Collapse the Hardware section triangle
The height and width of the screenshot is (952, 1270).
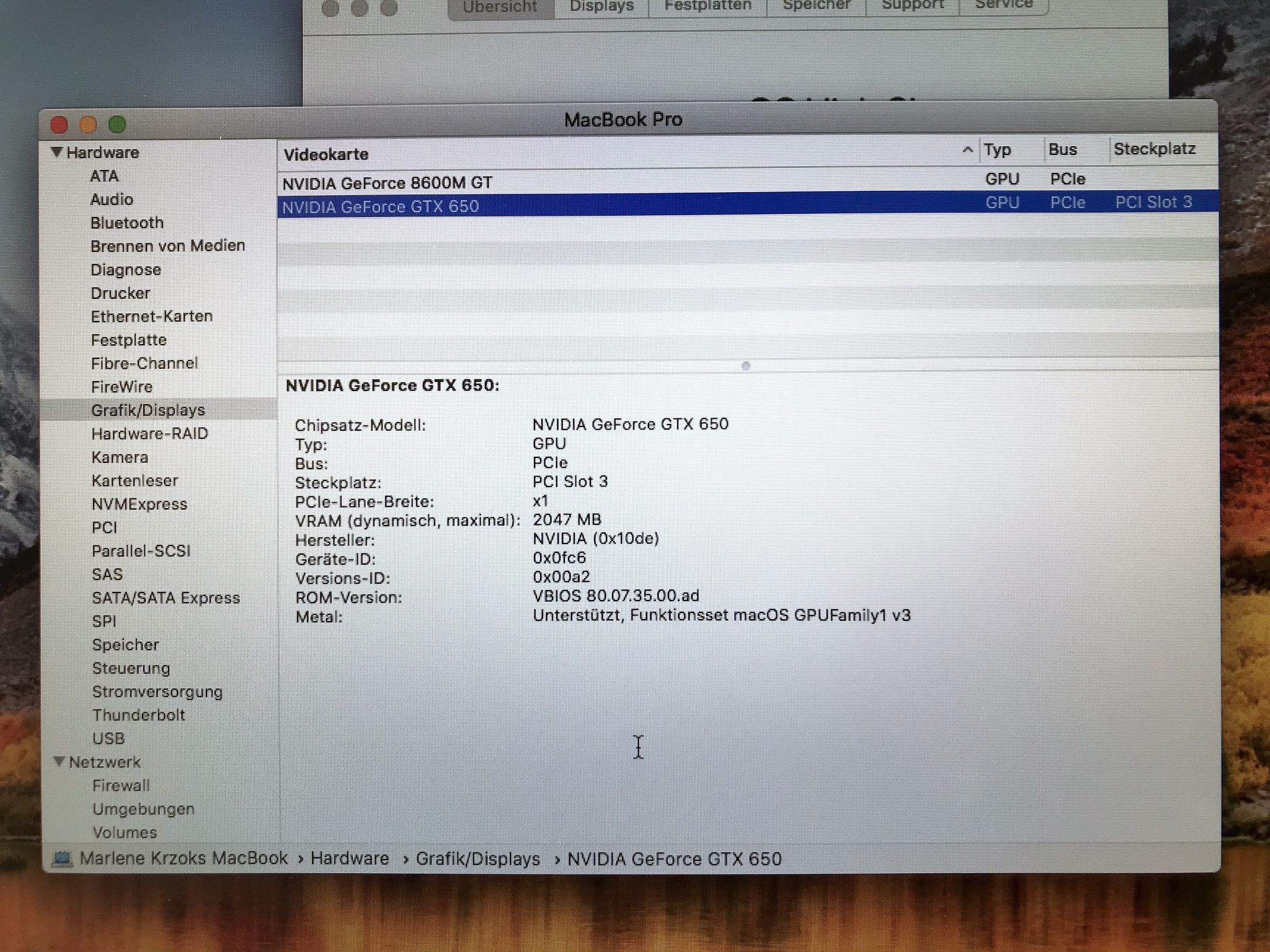(56, 152)
